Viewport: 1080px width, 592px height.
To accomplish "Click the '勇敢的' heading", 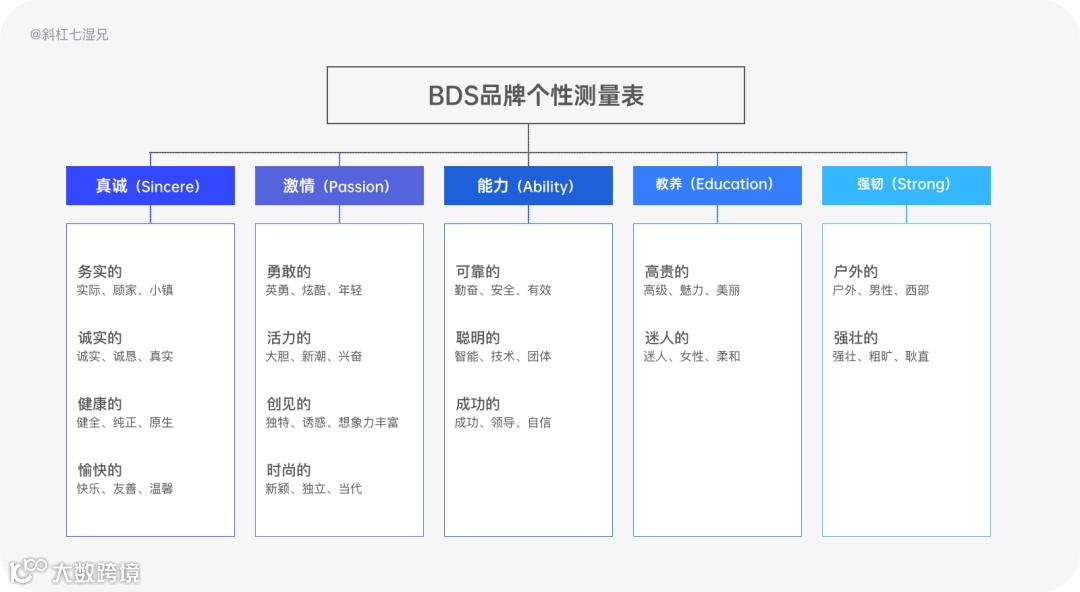I will pyautogui.click(x=289, y=272).
